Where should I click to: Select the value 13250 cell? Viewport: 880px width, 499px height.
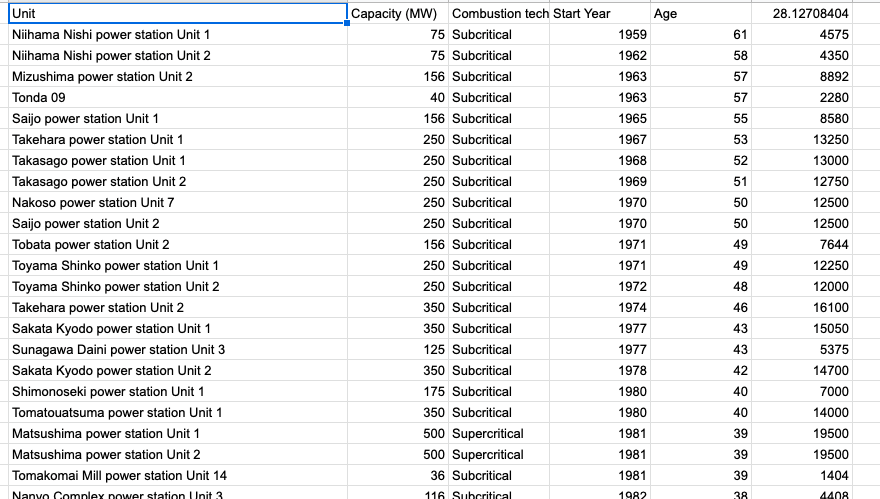(802, 140)
